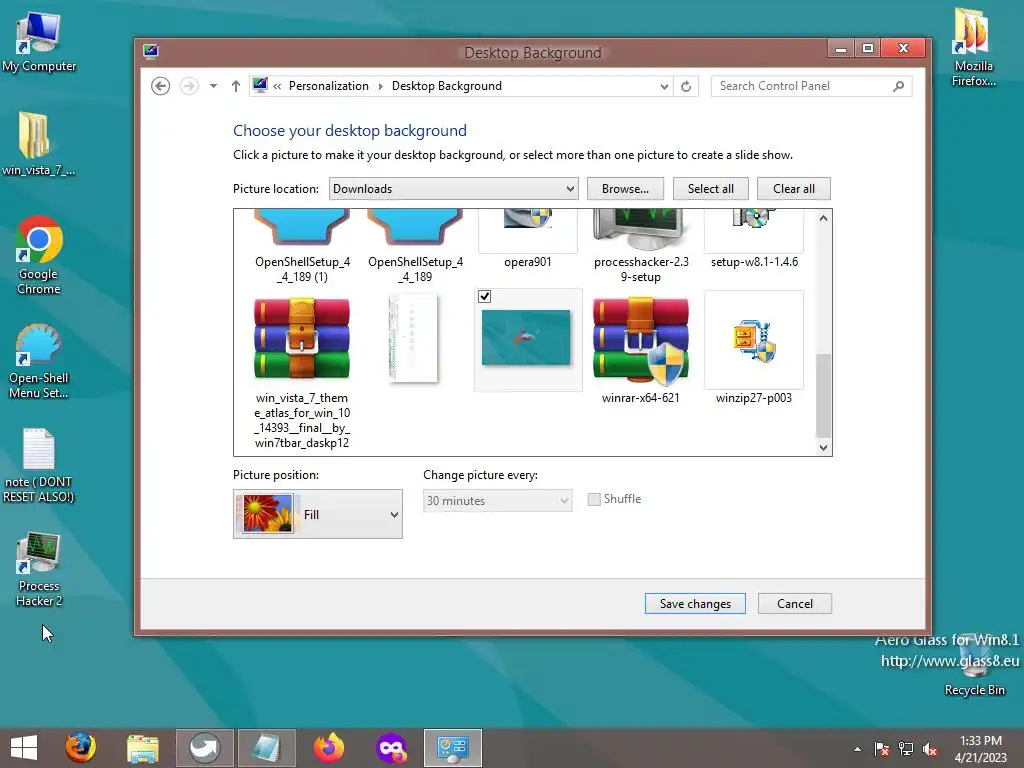Open purple mask taskbar icon

pyautogui.click(x=391, y=748)
